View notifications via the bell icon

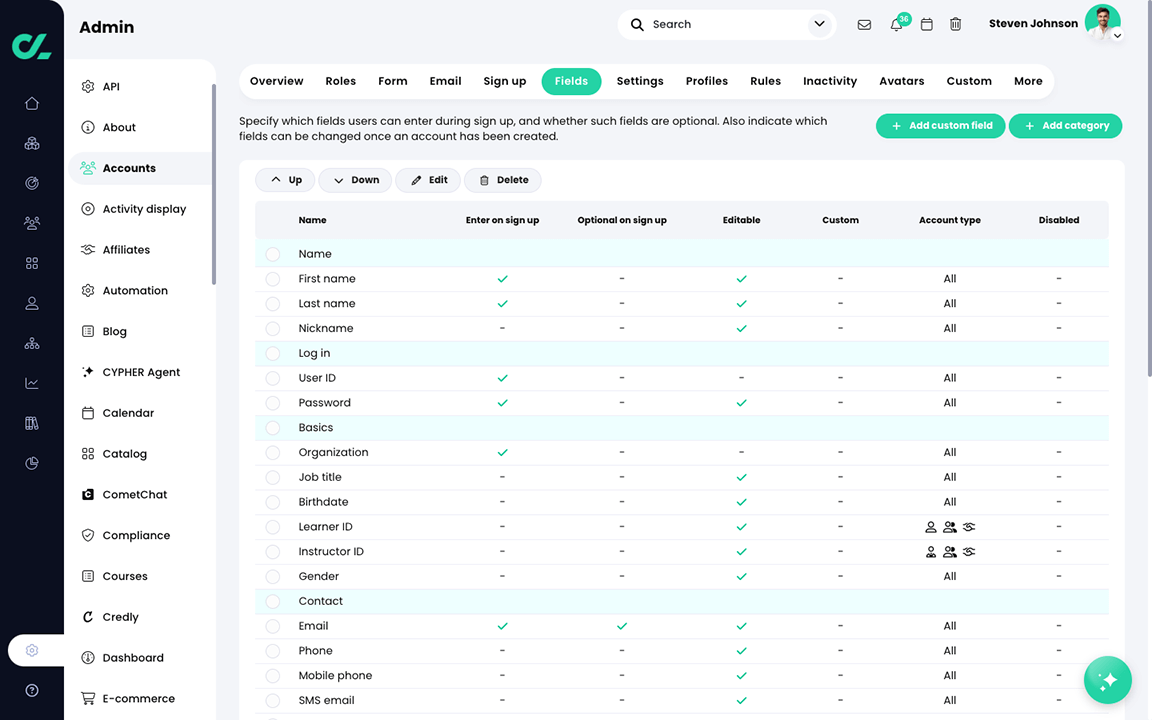(895, 24)
